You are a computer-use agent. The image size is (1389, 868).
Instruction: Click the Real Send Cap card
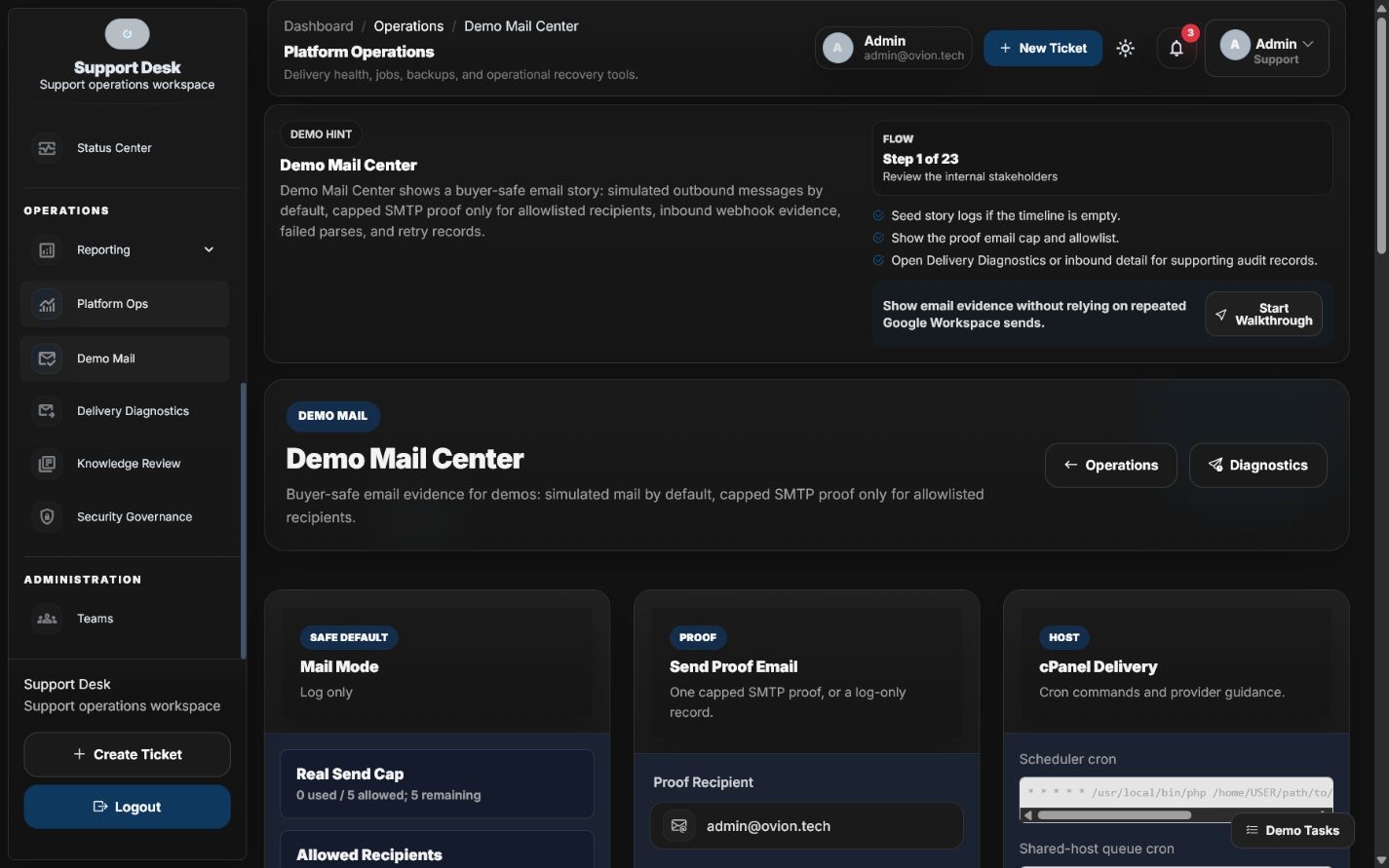pos(437,783)
